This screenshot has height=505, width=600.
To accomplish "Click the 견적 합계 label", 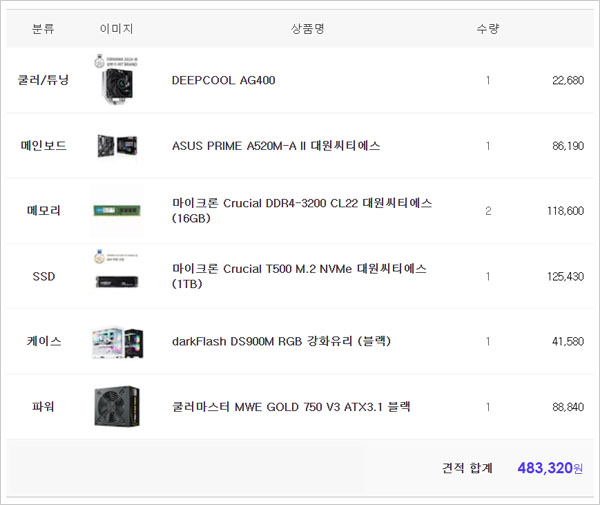I will (467, 468).
